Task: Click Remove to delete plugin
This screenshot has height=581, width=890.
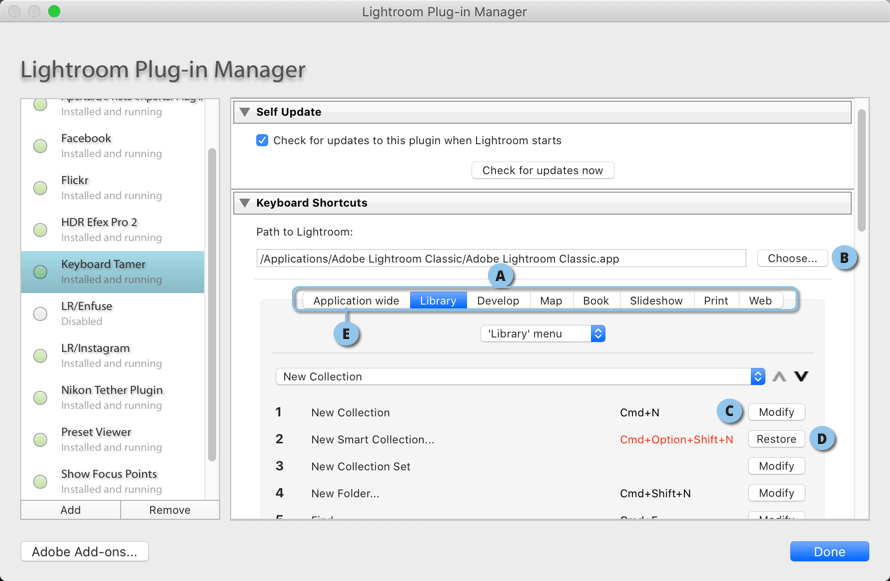Action: 170,510
